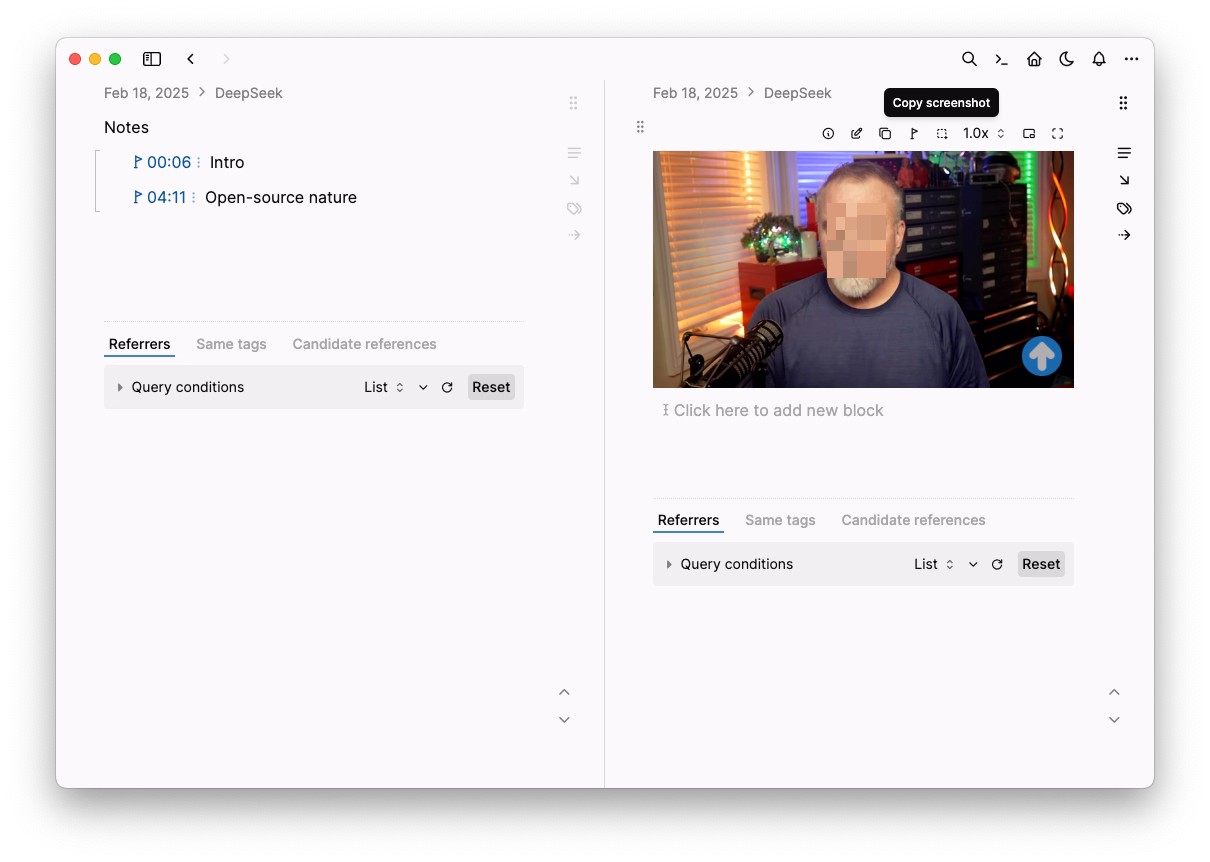Click the left pane grip dots icon

pyautogui.click(x=573, y=103)
